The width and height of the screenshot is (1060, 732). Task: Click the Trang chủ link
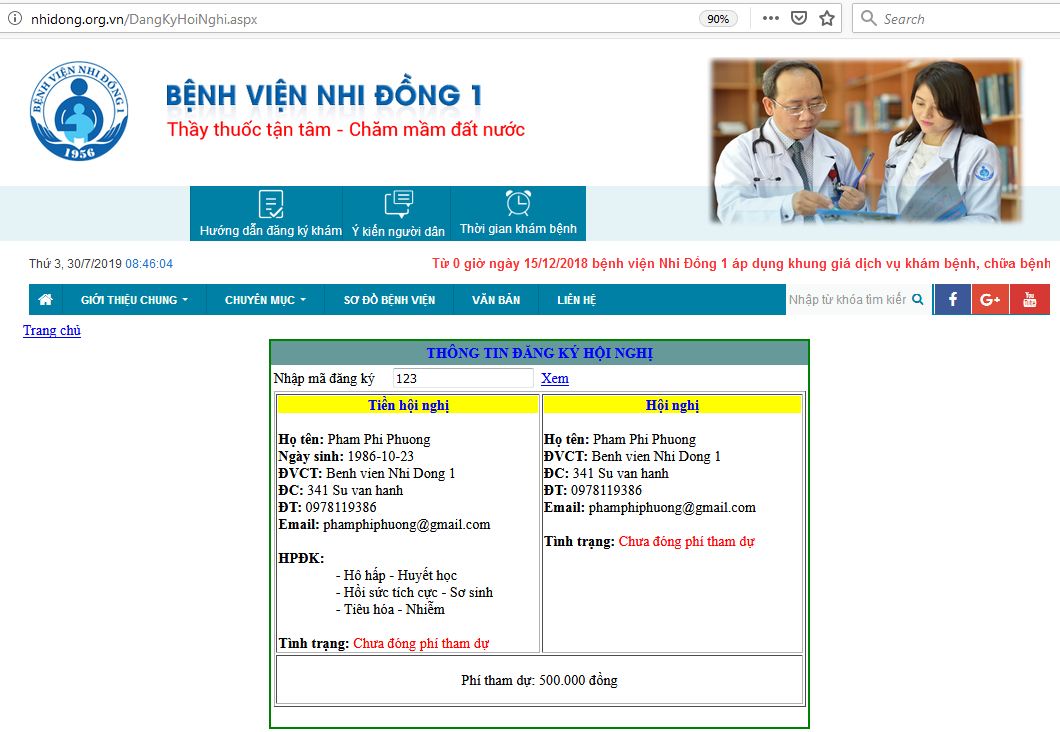click(52, 331)
